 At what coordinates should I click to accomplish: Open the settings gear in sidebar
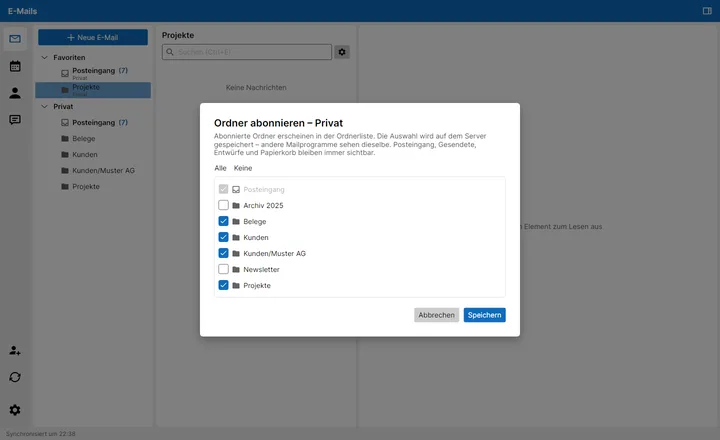[x=15, y=410]
